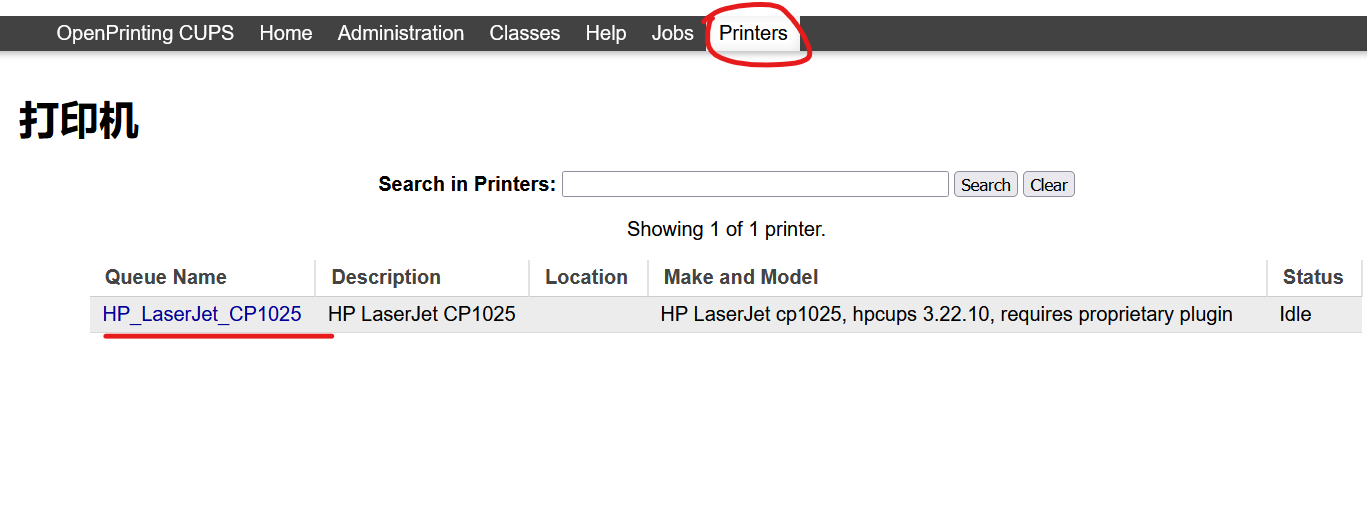Click the Idle status cell
This screenshot has width=1367, height=514.
pos(1295,314)
